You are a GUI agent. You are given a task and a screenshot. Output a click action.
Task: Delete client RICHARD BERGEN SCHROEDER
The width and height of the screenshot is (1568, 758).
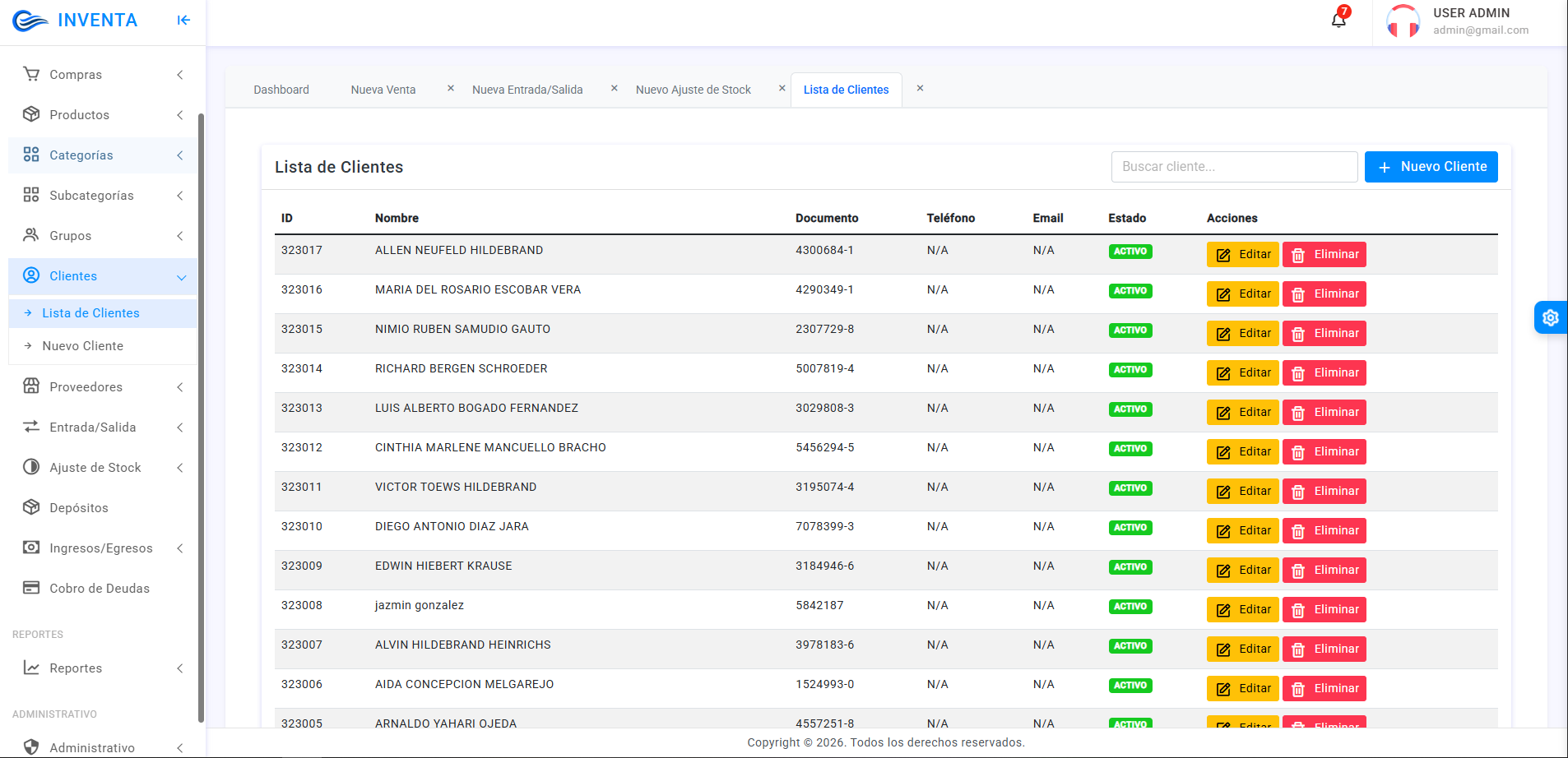click(1324, 372)
